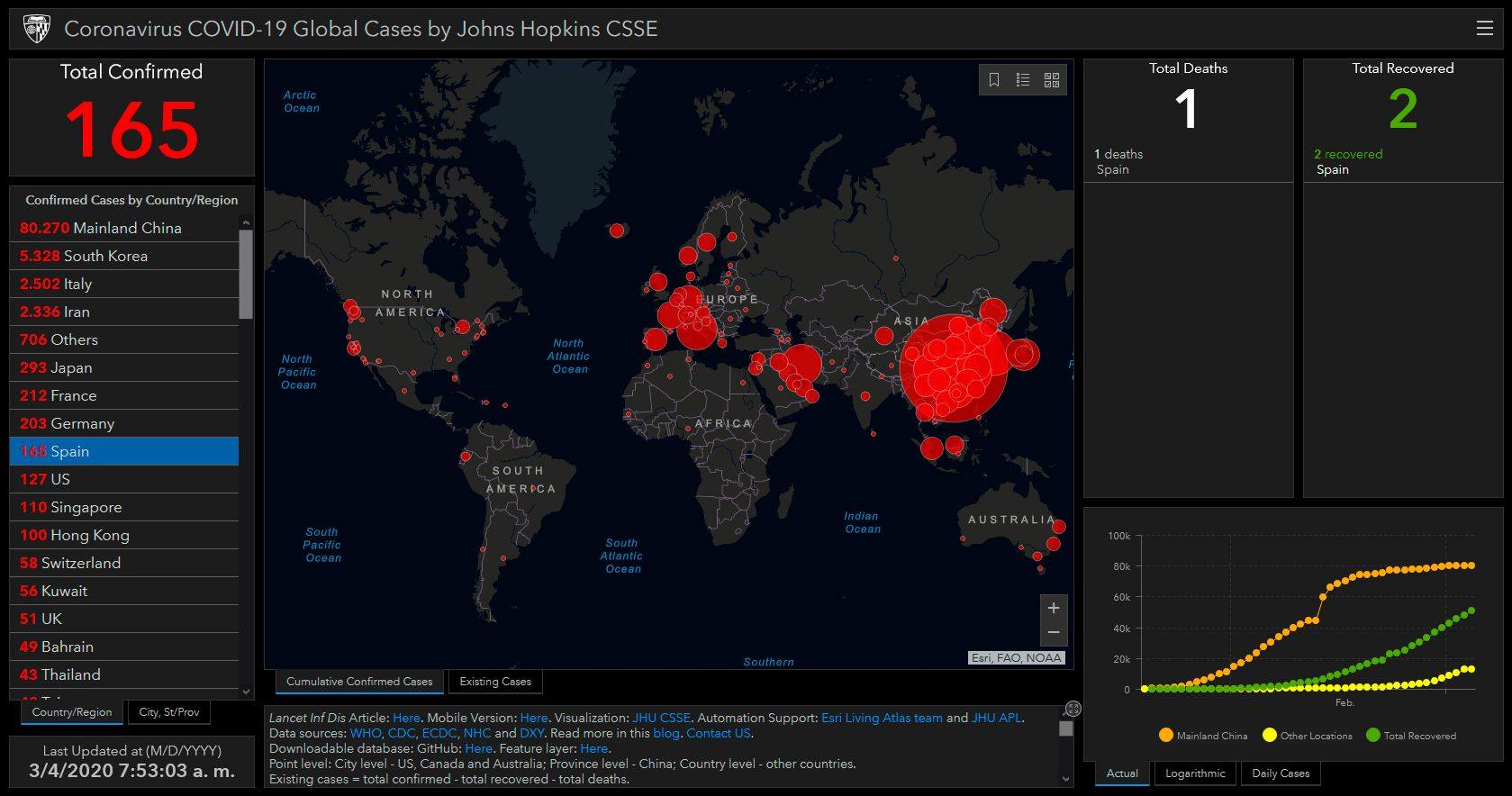Visit the Esri Living Atlas team link
The image size is (1512, 796).
pyautogui.click(x=882, y=719)
